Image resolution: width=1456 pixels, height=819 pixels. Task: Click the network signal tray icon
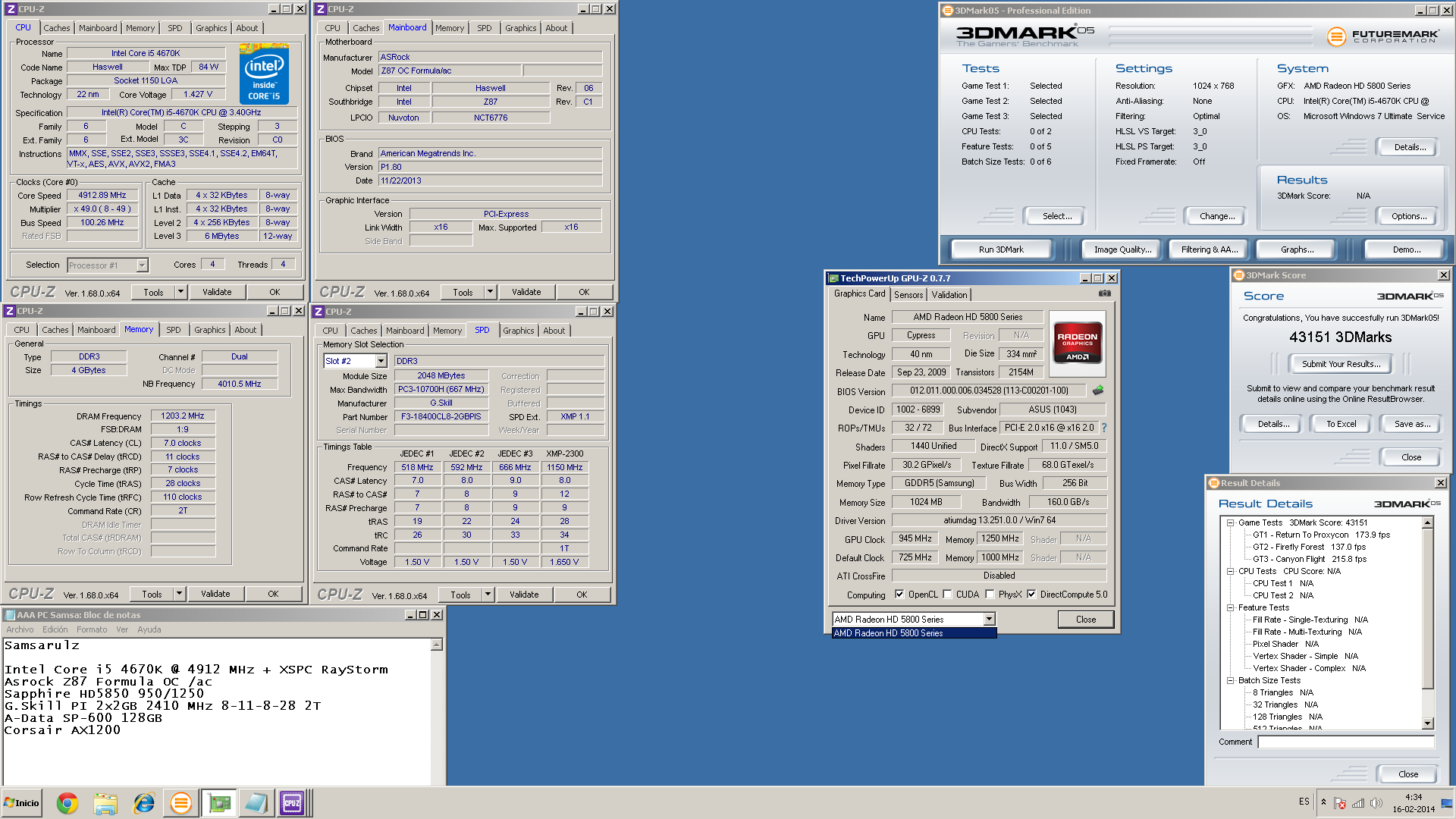(x=1358, y=803)
